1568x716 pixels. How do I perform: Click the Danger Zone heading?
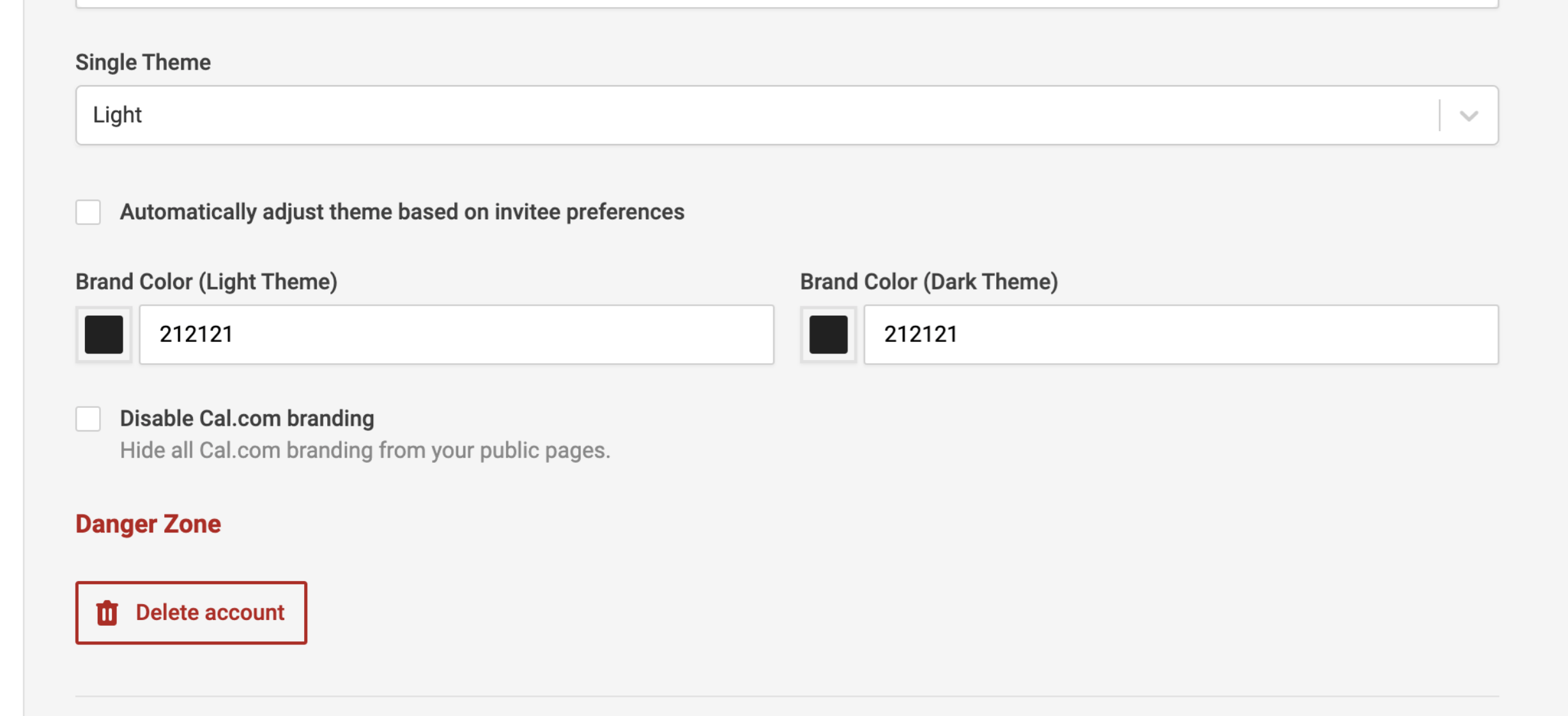(x=148, y=524)
